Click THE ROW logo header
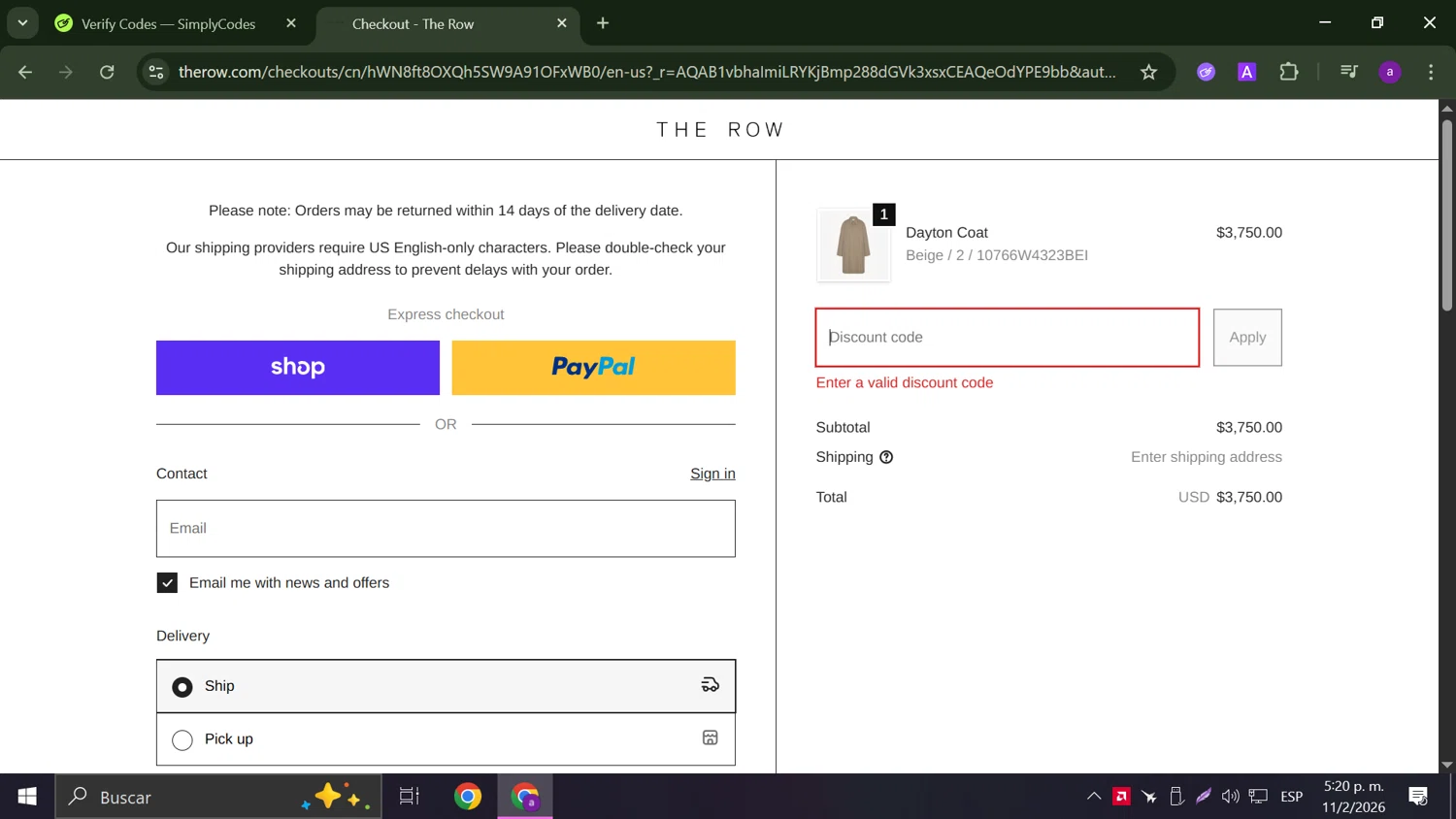Screen dimensions: 1456x819 point(720,130)
